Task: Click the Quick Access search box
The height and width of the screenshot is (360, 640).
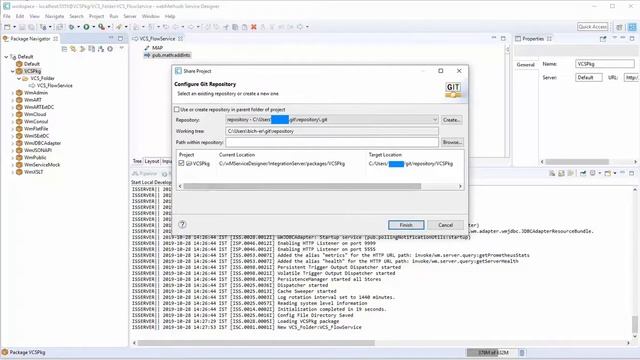Action: pyautogui.click(x=593, y=27)
